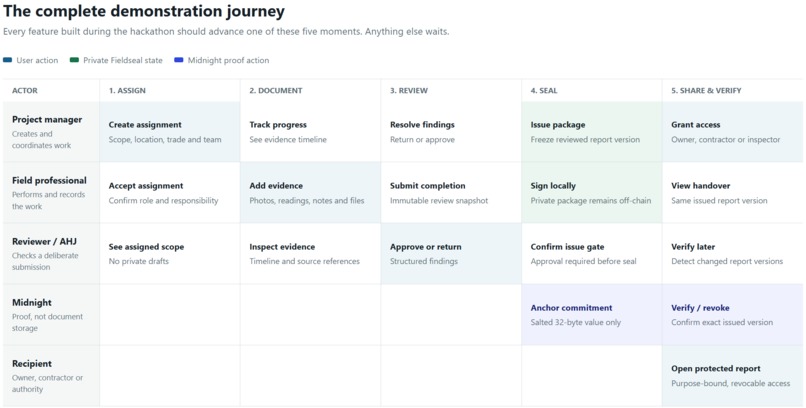Click "Performs and records the work" text
Screen dimensions: 806x408
pos(48,200)
